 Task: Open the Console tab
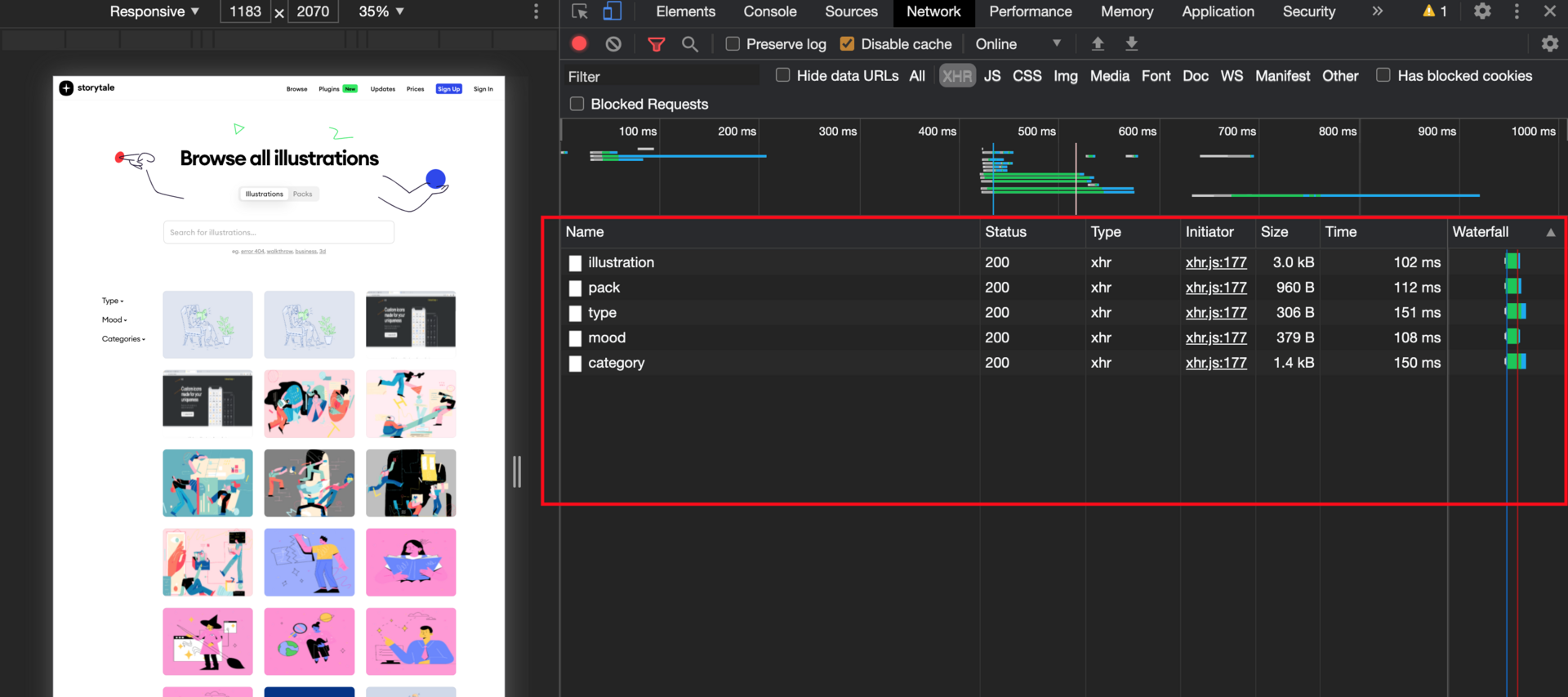pyautogui.click(x=769, y=11)
